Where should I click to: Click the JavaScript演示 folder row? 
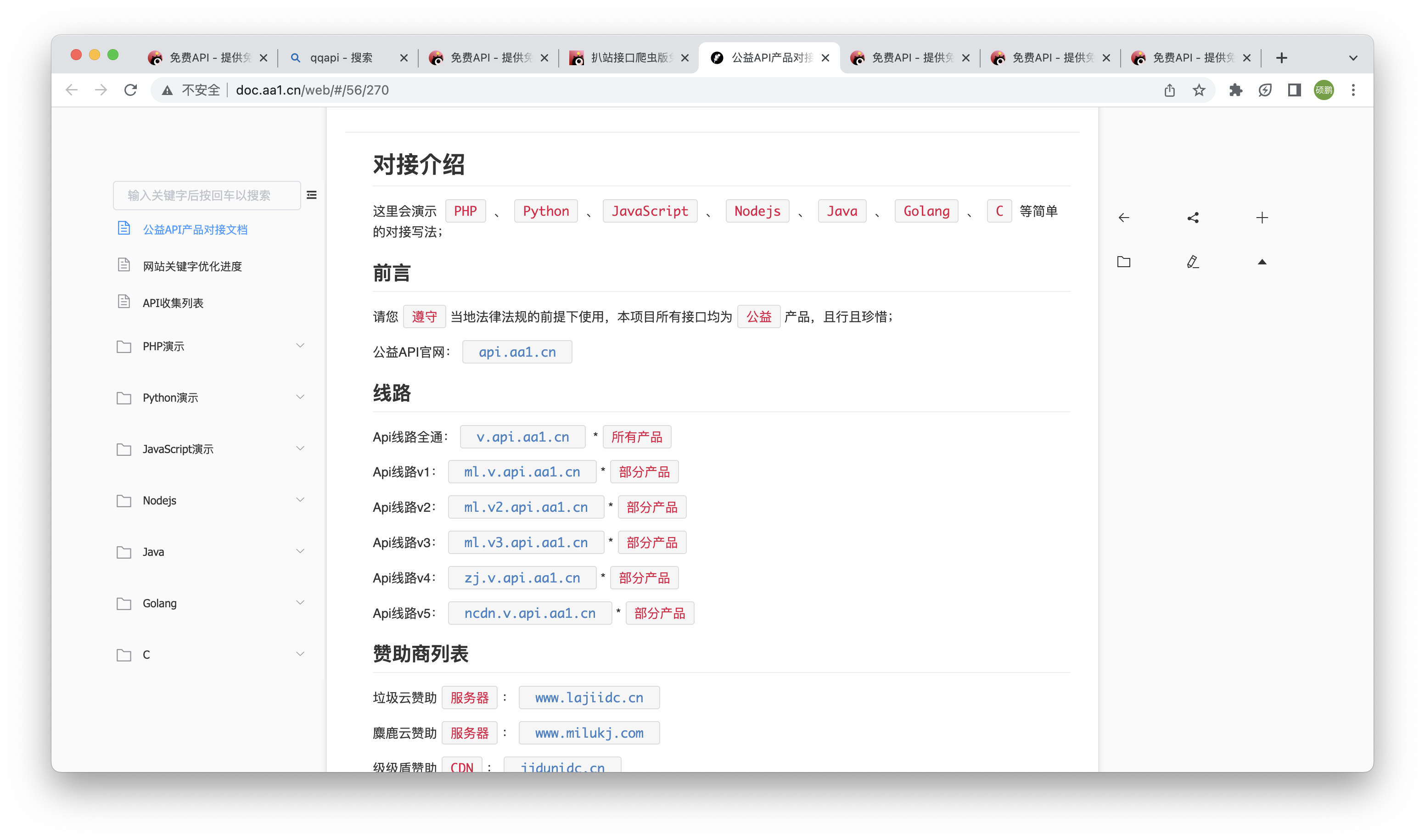click(211, 449)
